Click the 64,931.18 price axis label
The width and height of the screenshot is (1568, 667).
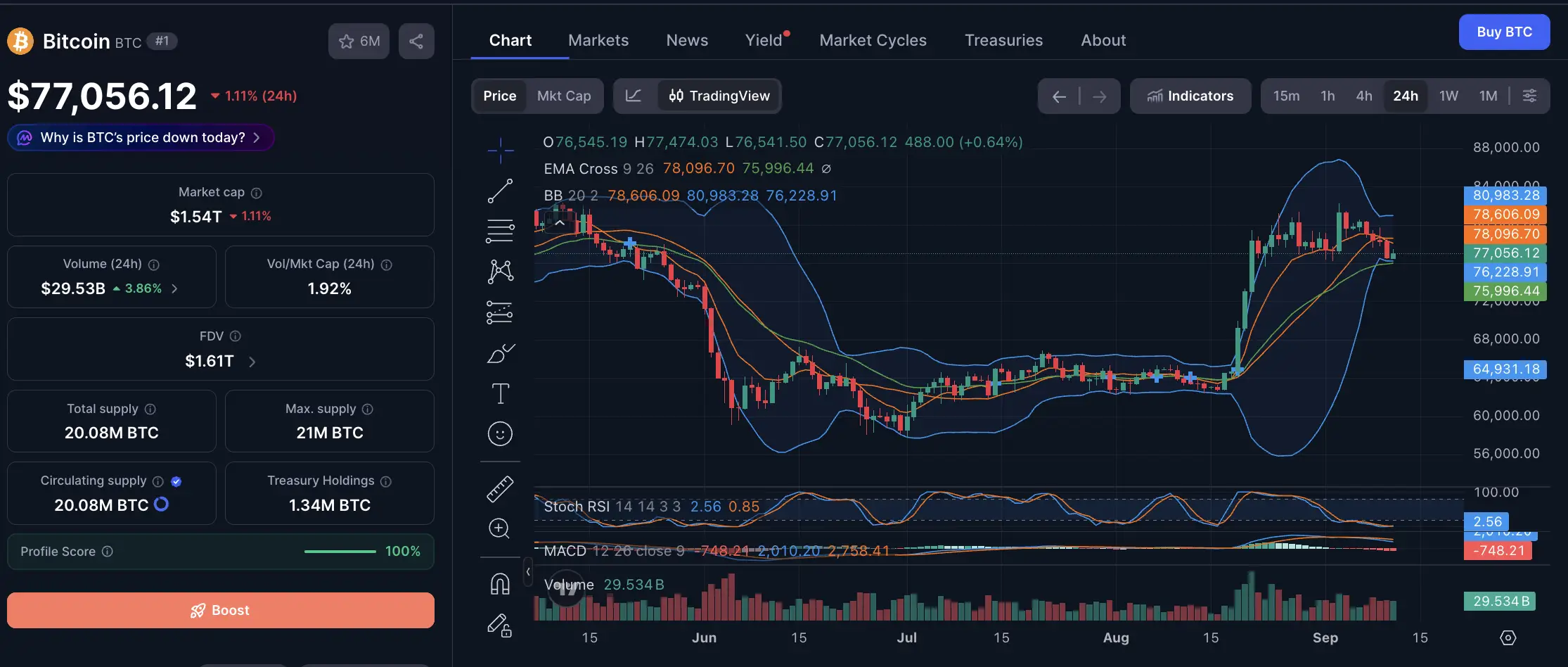tap(1505, 369)
